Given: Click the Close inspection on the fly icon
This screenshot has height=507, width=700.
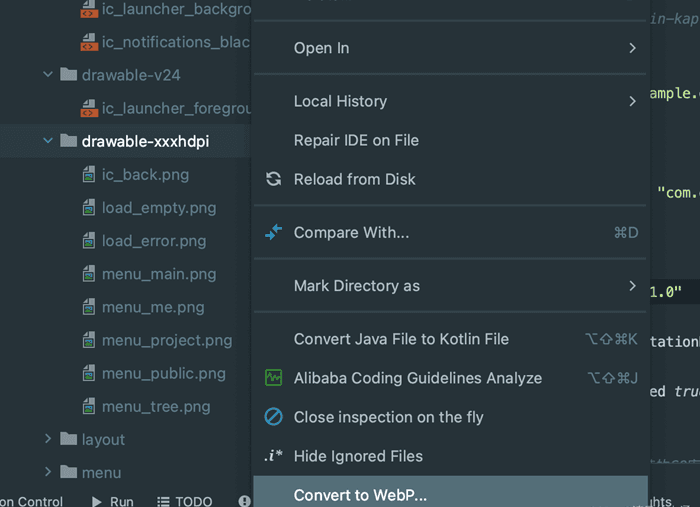Looking at the screenshot, I should 273,417.
